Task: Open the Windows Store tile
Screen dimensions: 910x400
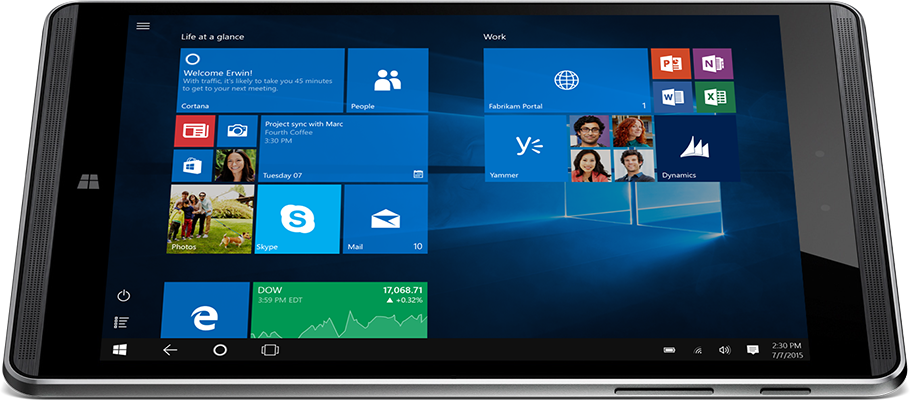Action: 193,165
